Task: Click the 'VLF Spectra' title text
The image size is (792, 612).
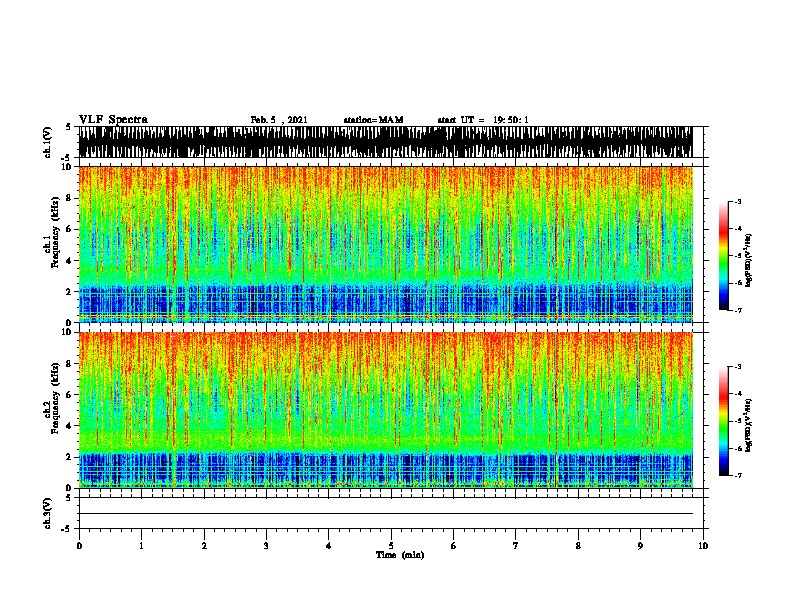Action: [113, 119]
